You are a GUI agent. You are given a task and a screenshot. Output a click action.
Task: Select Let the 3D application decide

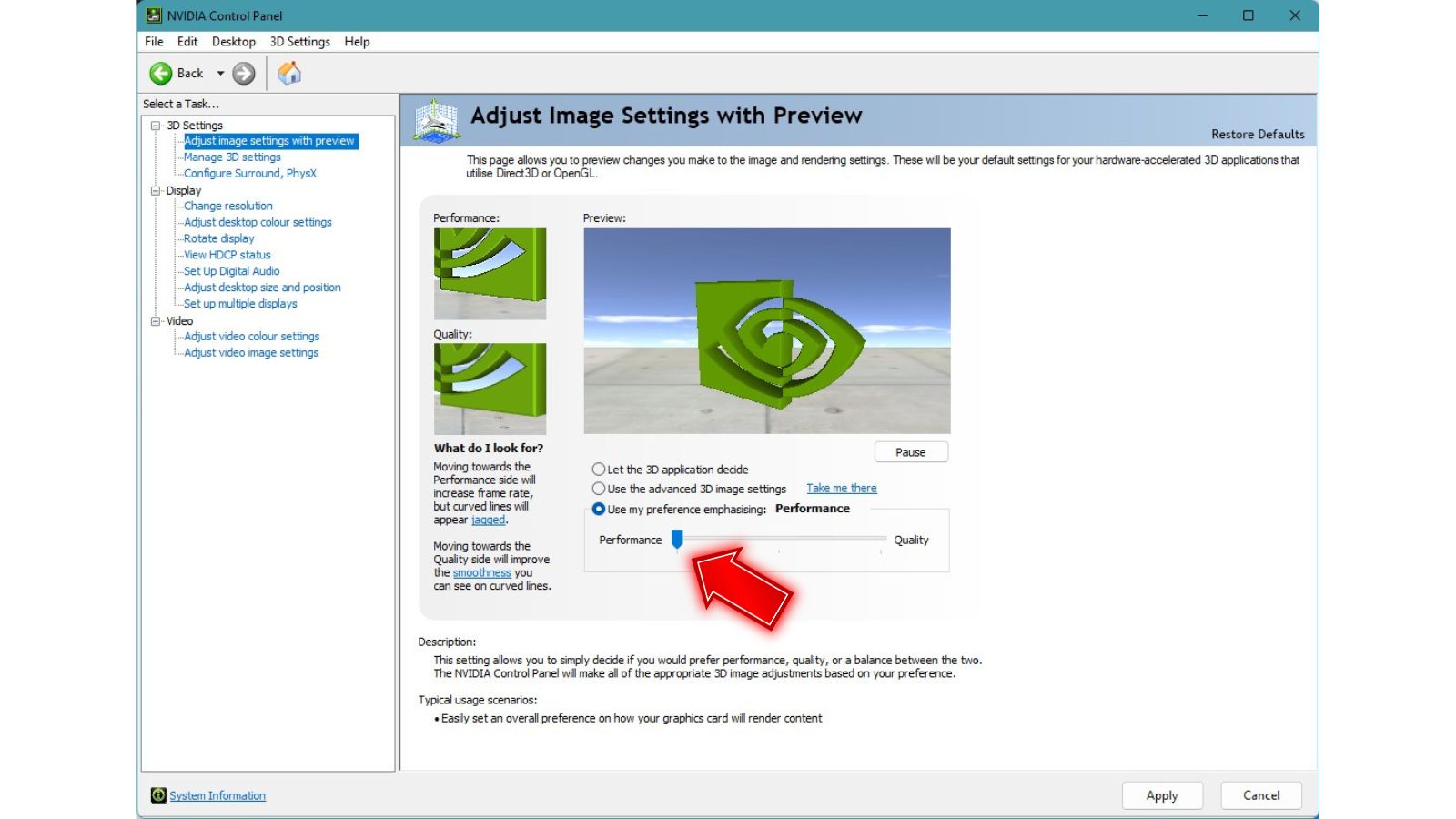(x=598, y=470)
